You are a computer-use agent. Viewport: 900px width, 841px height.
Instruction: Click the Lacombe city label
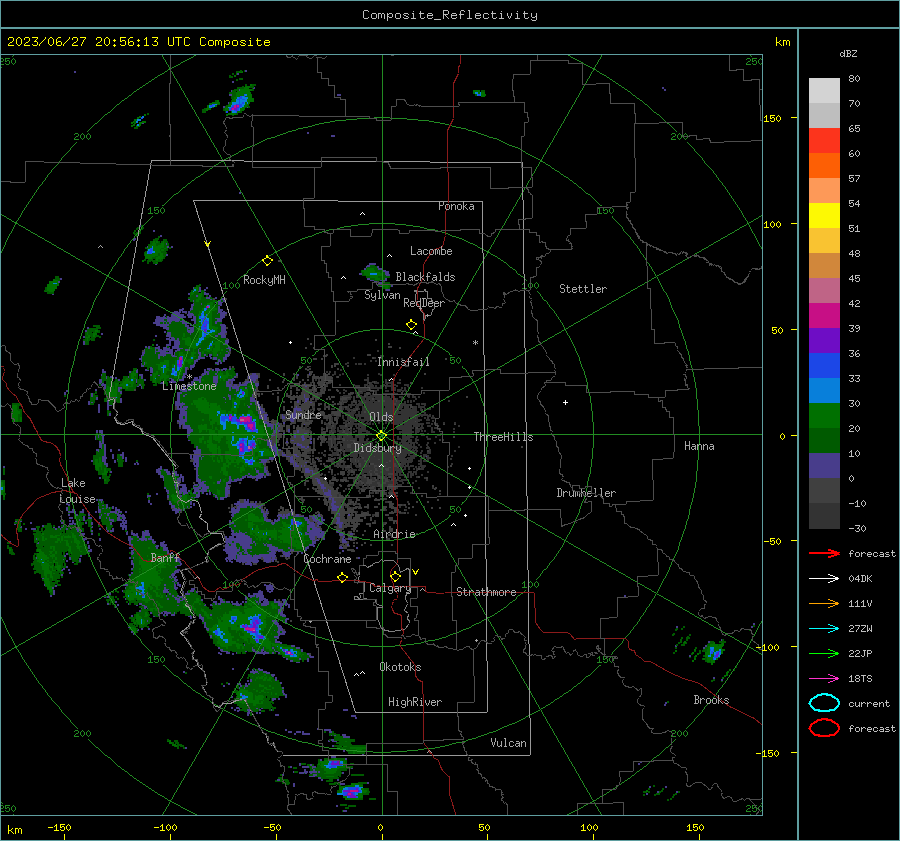431,251
